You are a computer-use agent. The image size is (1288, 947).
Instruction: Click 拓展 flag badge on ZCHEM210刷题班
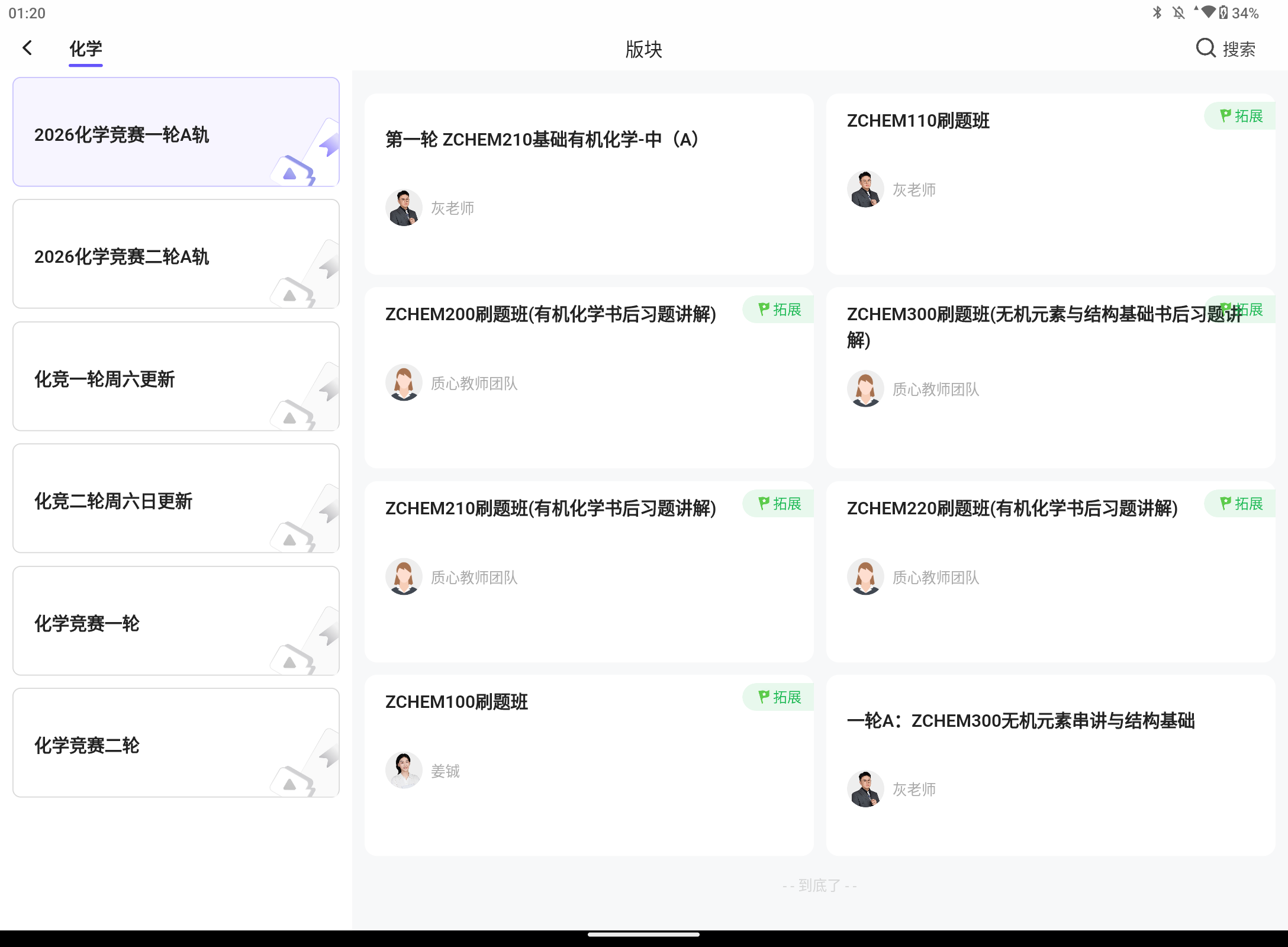pos(778,504)
